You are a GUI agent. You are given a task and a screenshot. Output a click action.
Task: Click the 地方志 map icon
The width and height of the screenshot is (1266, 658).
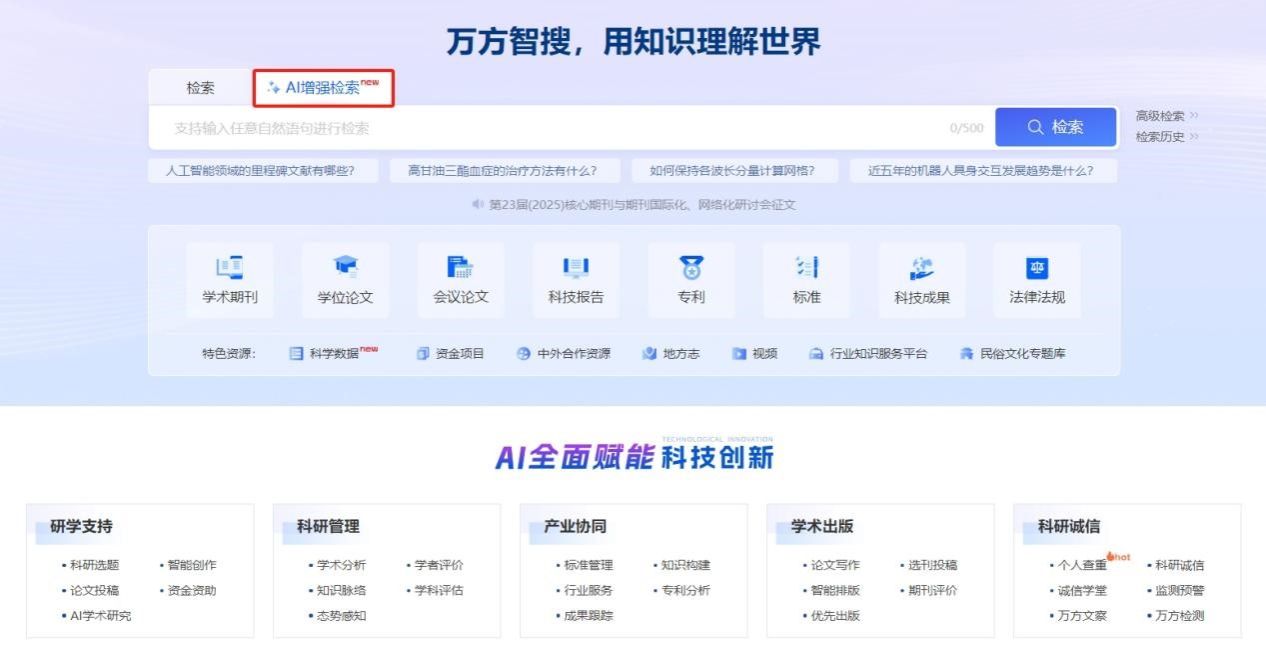(650, 353)
